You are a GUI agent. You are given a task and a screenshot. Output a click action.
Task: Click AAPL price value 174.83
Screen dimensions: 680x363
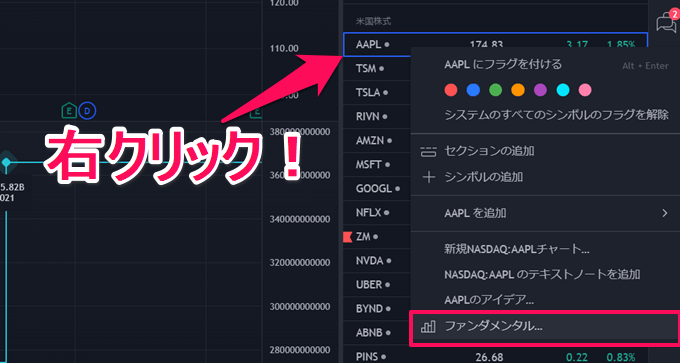point(487,44)
